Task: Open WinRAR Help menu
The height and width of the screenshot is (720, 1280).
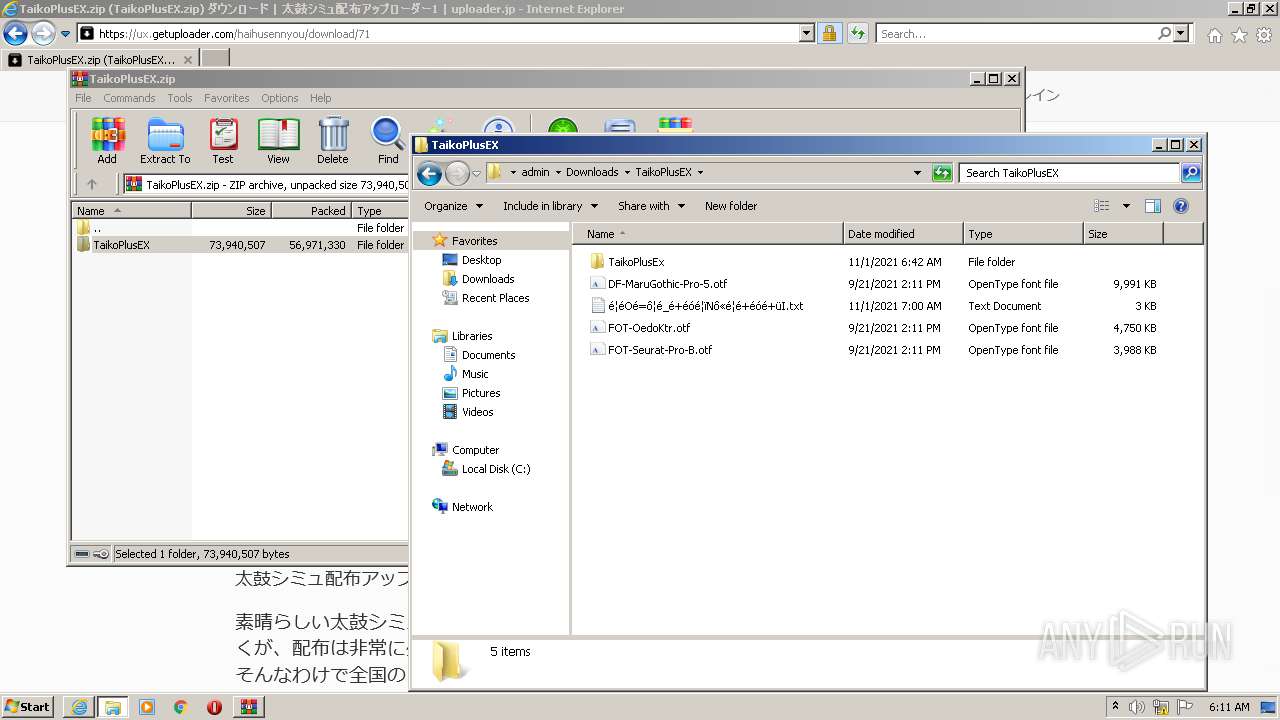Action: (320, 98)
